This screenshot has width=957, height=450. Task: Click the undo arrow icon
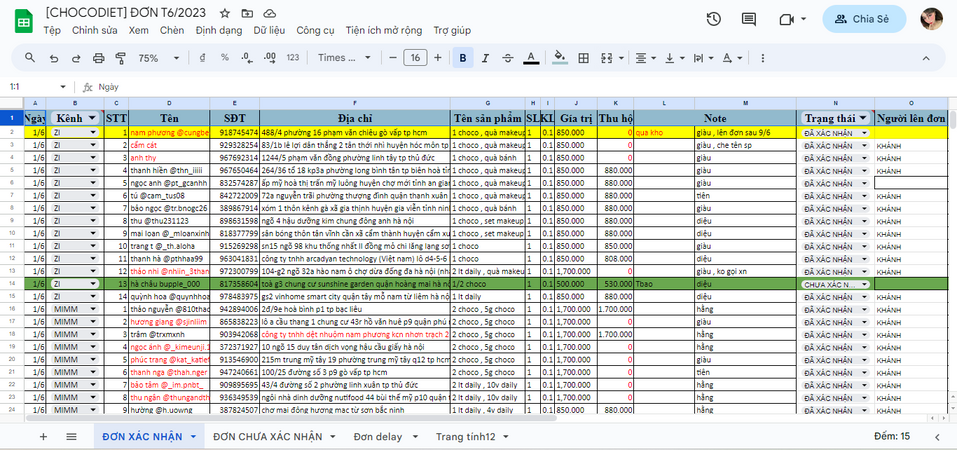pyautogui.click(x=54, y=58)
